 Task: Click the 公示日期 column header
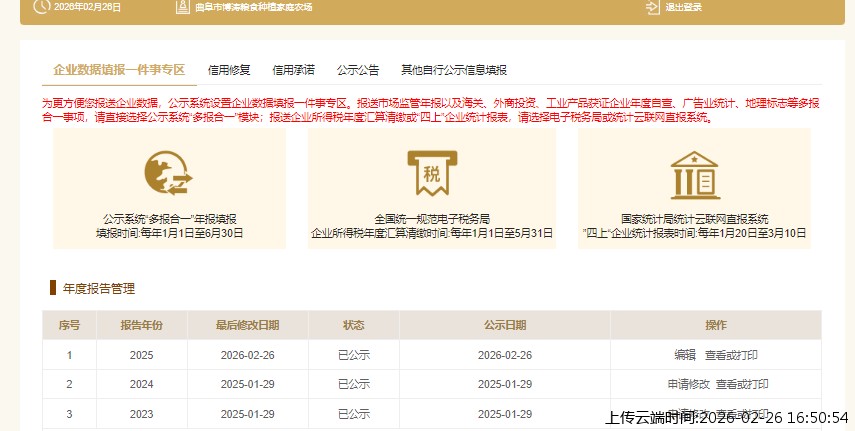505,325
